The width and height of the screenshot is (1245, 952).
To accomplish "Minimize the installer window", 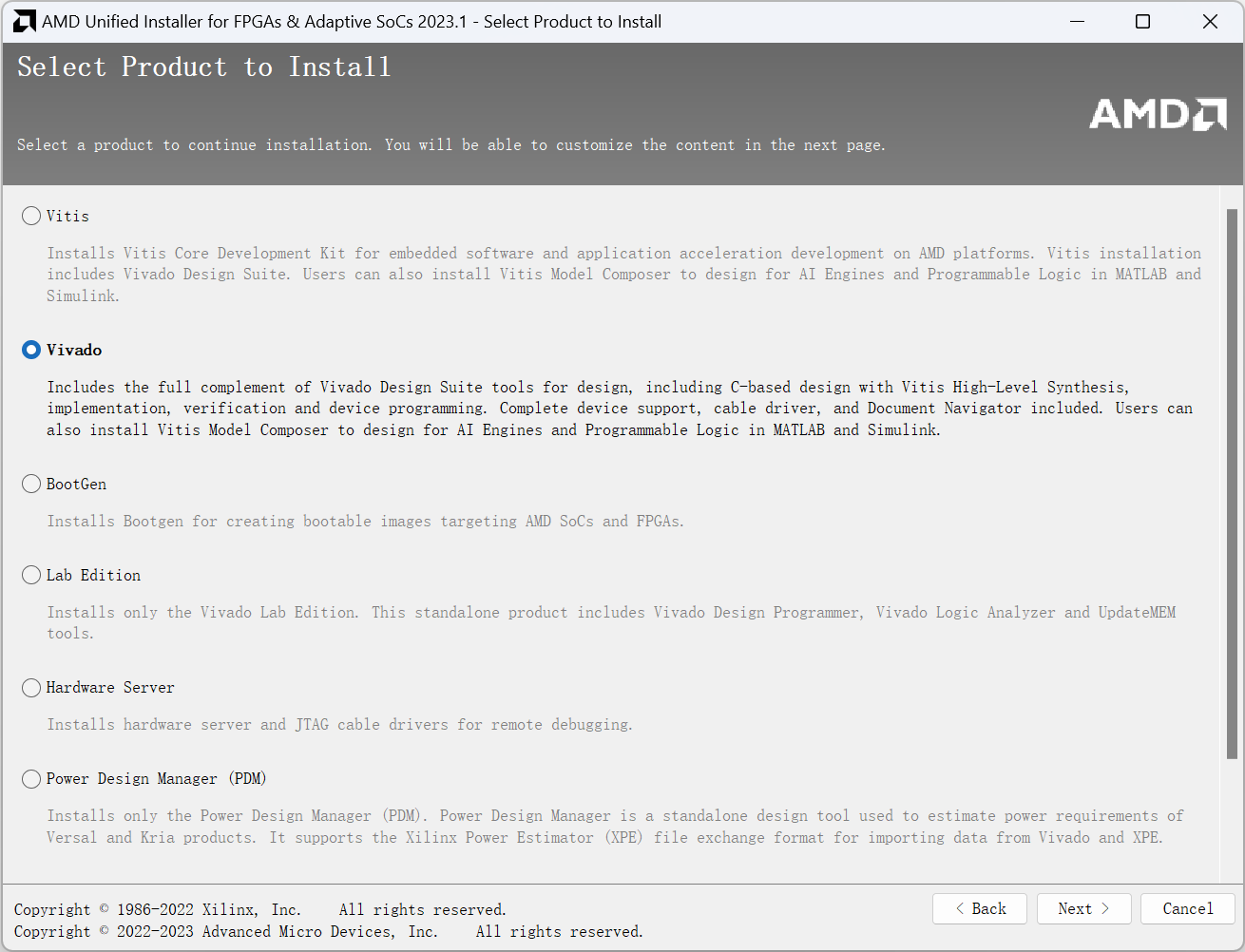I will 1077,21.
